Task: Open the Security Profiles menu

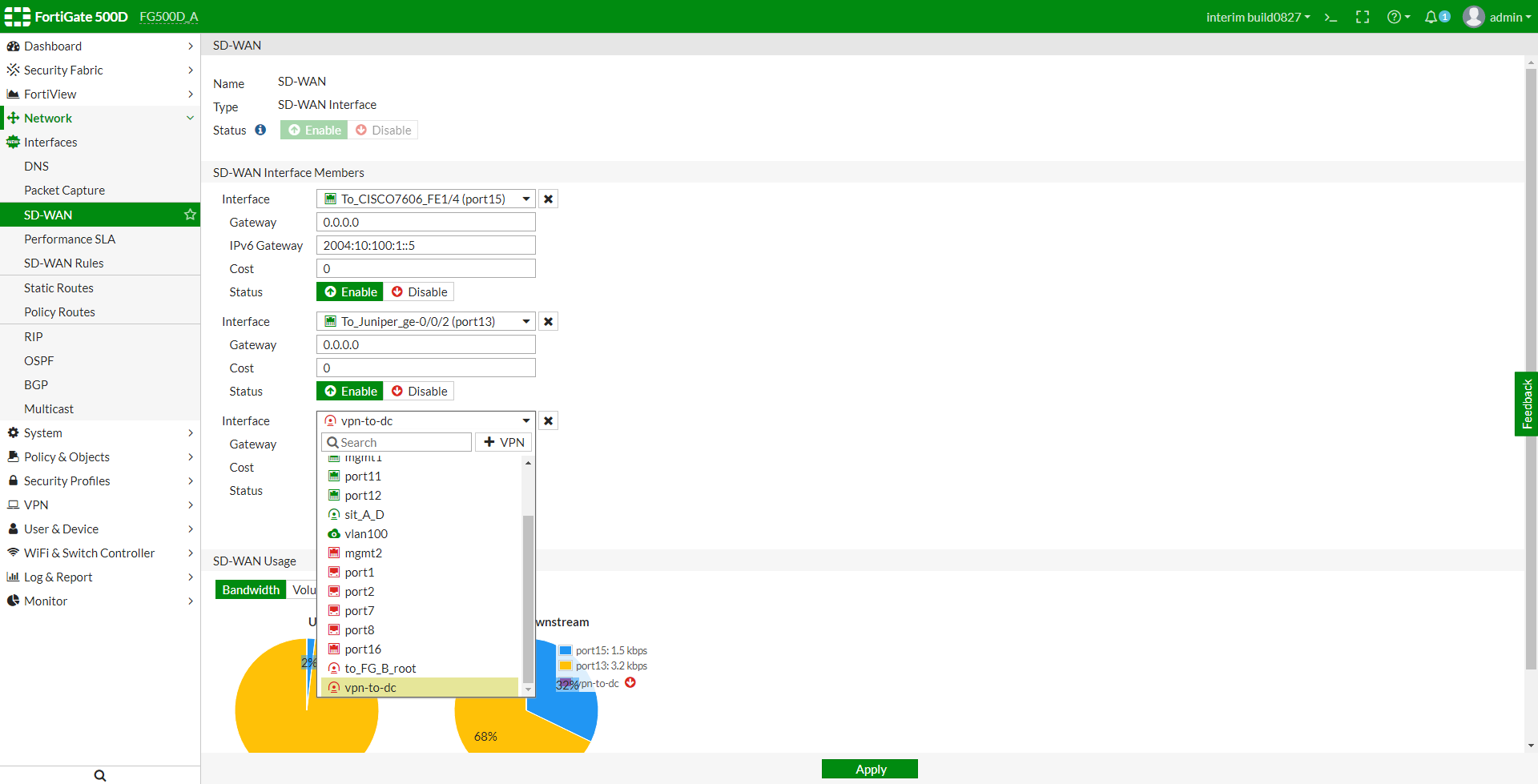Action: coord(66,480)
